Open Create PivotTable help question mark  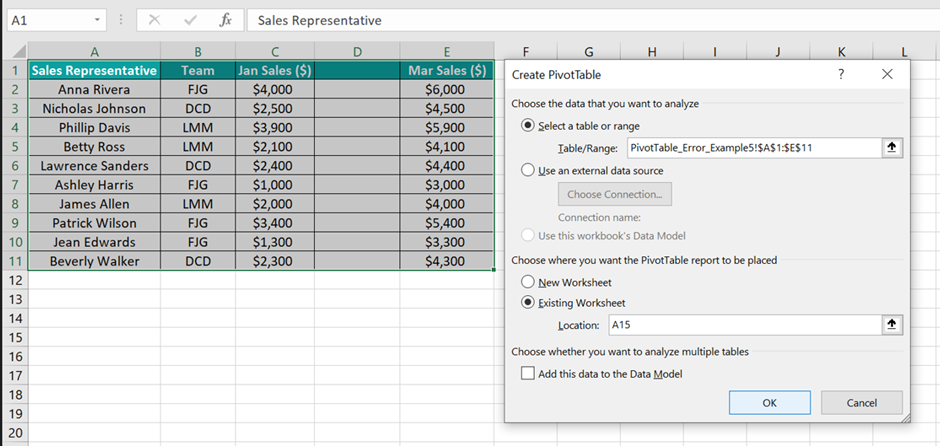click(x=841, y=74)
